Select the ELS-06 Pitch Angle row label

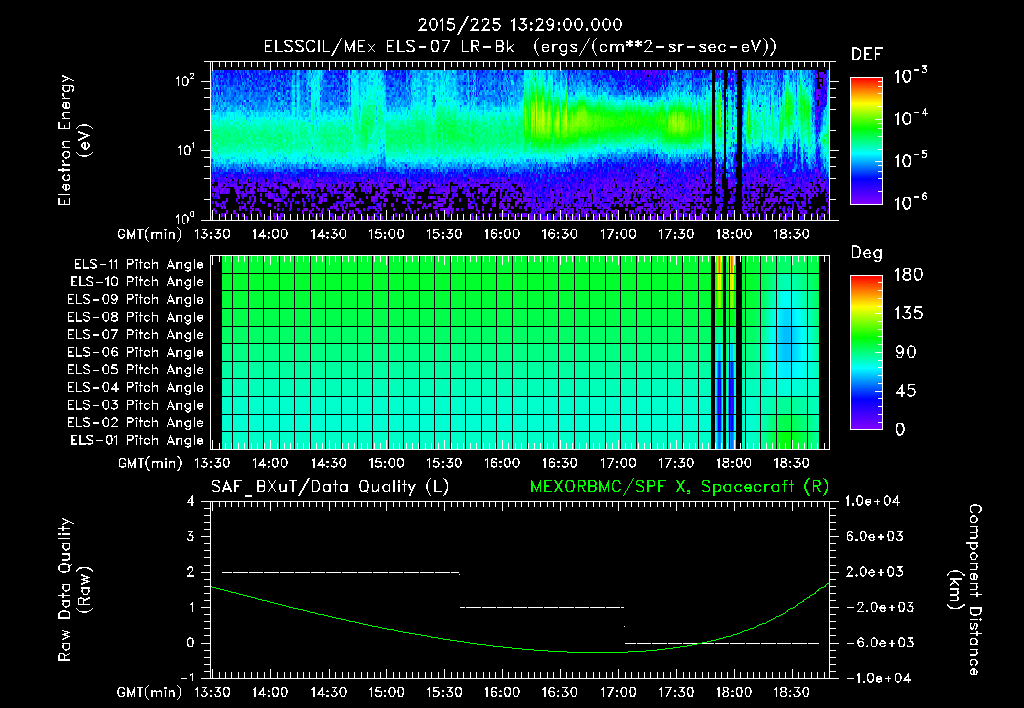[x=136, y=353]
